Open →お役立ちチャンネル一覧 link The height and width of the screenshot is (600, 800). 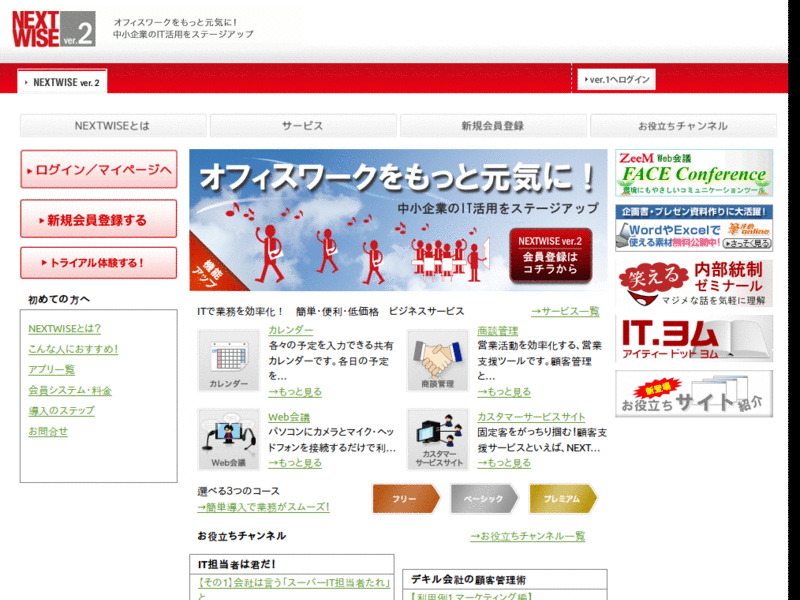click(x=528, y=536)
